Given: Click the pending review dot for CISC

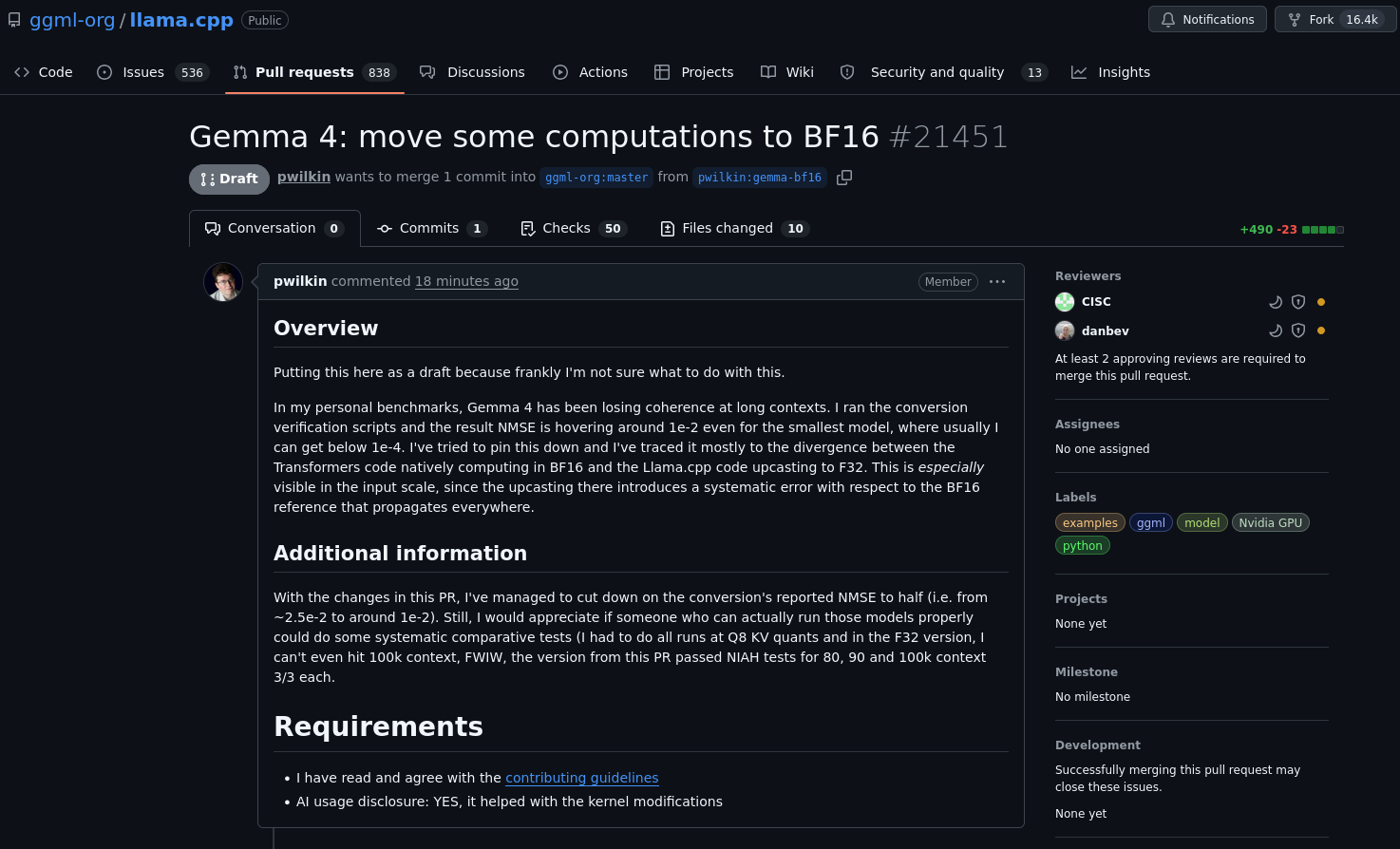Looking at the screenshot, I should pos(1321,302).
